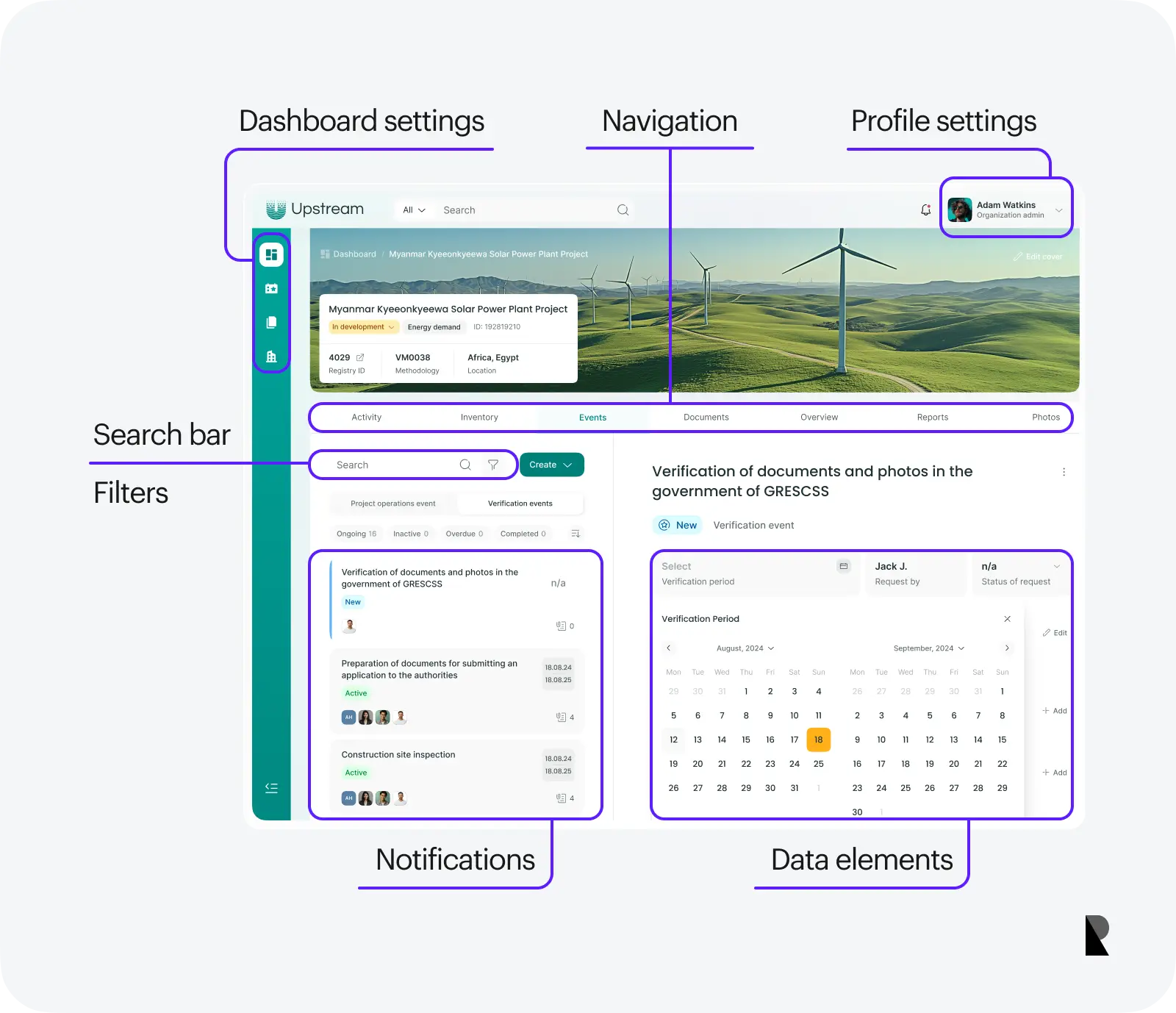Open the Registry ID 4029 external link icon
Screen dimensions: 1176x1013
[x=360, y=358]
